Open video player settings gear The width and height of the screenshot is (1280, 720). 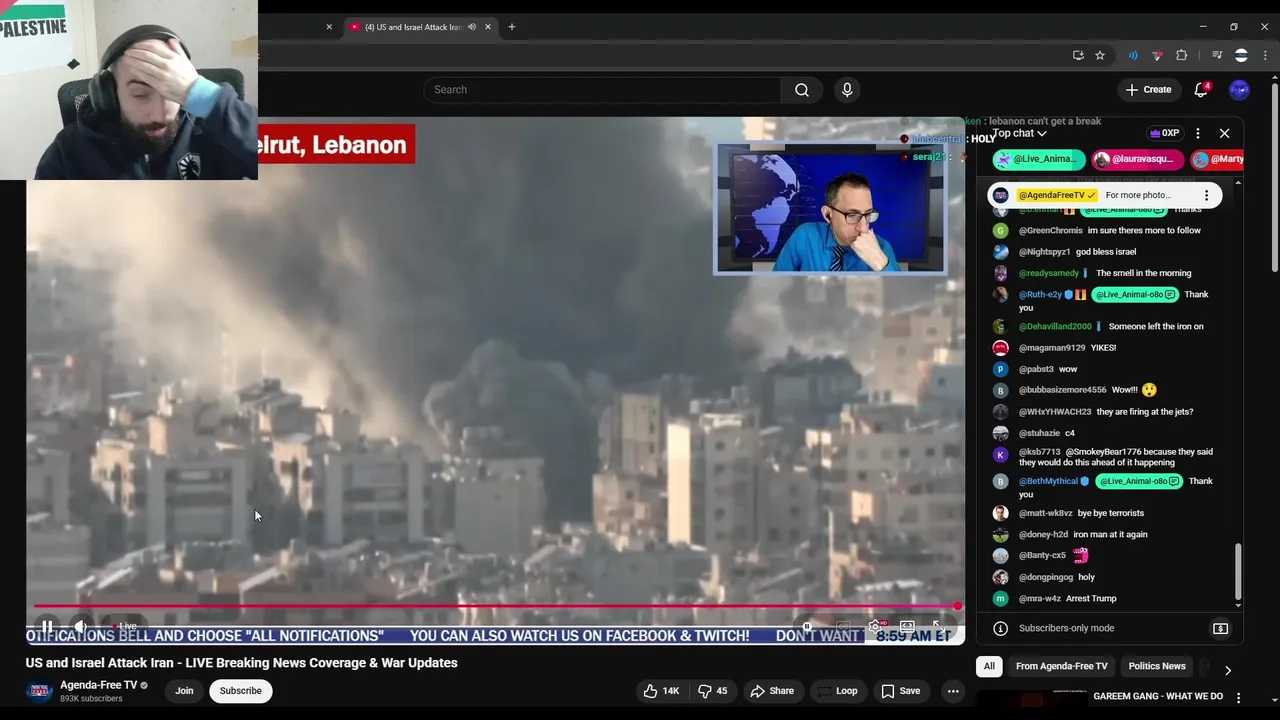[x=875, y=627]
